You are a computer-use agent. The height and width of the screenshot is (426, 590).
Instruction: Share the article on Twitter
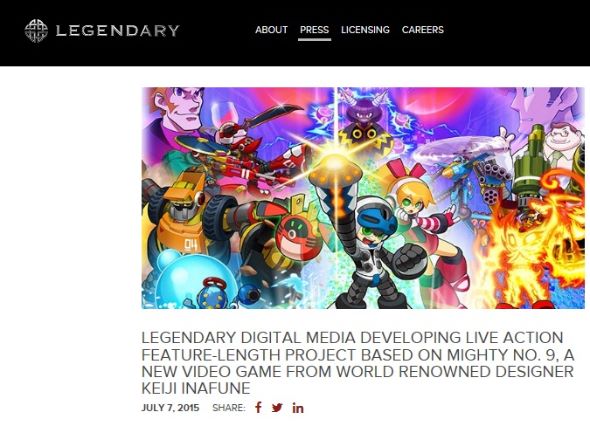277,408
